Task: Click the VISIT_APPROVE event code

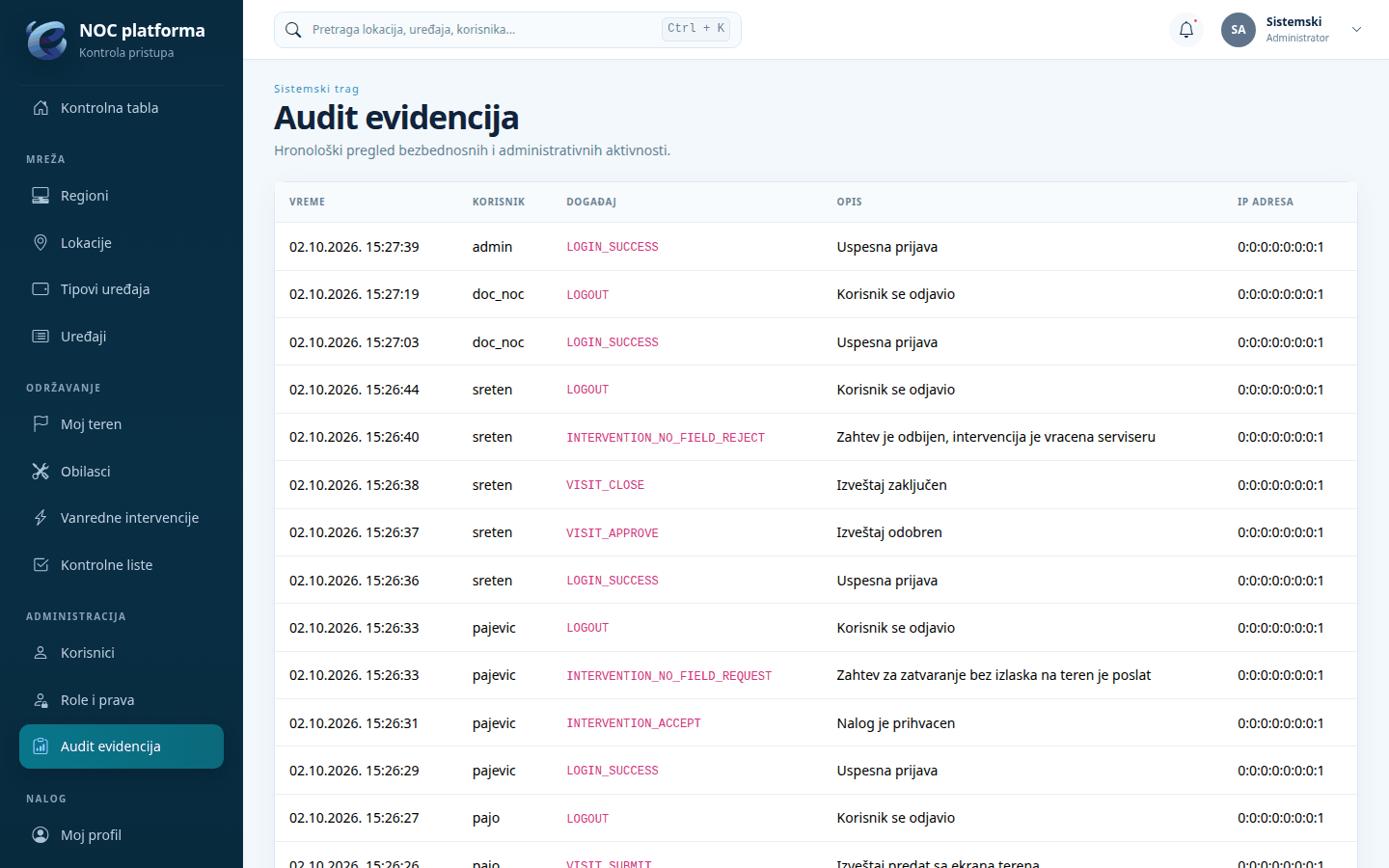Action: coord(613,533)
